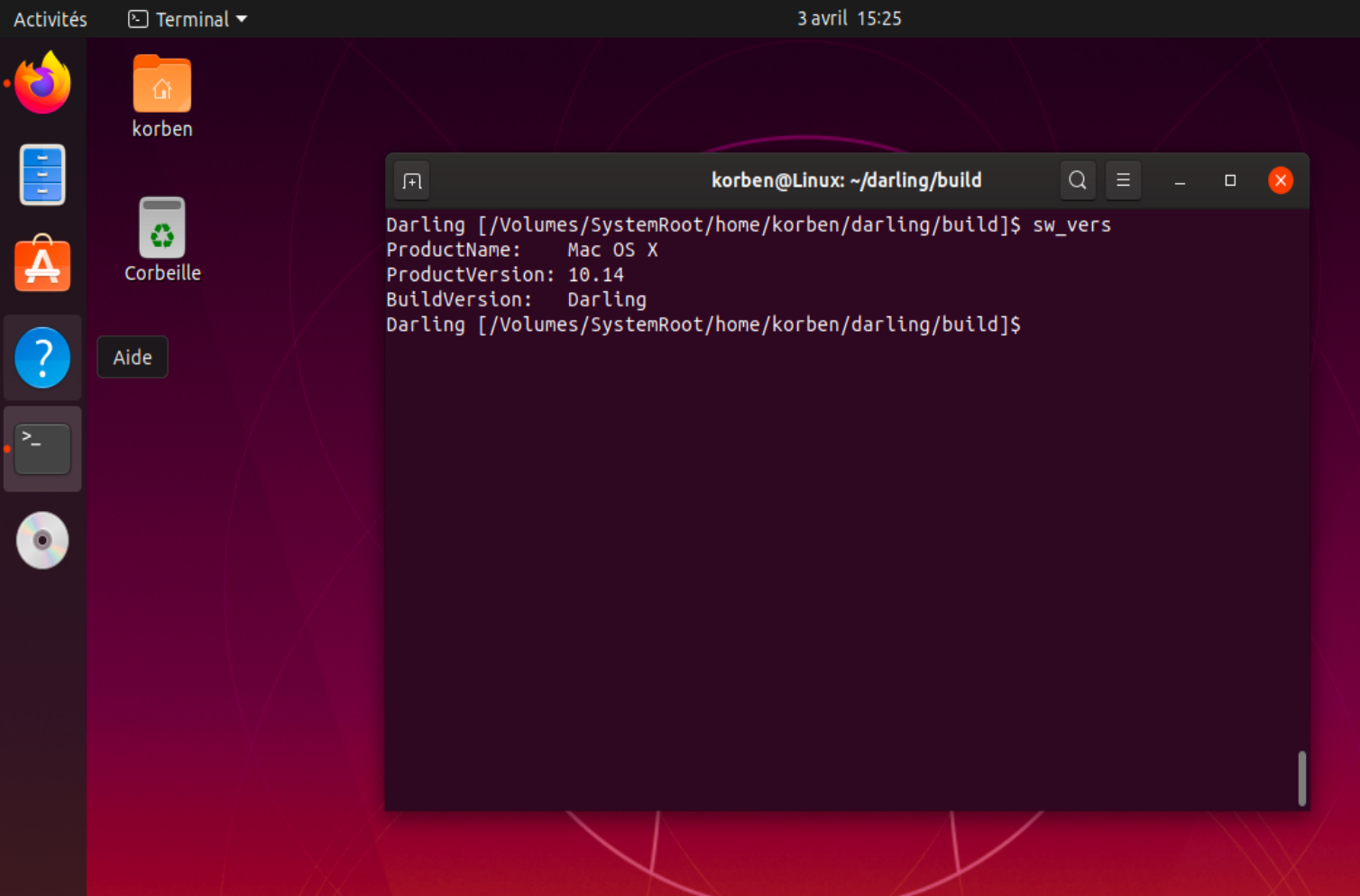This screenshot has width=1360, height=896.
Task: Maximize the terminal window
Action: click(1230, 180)
